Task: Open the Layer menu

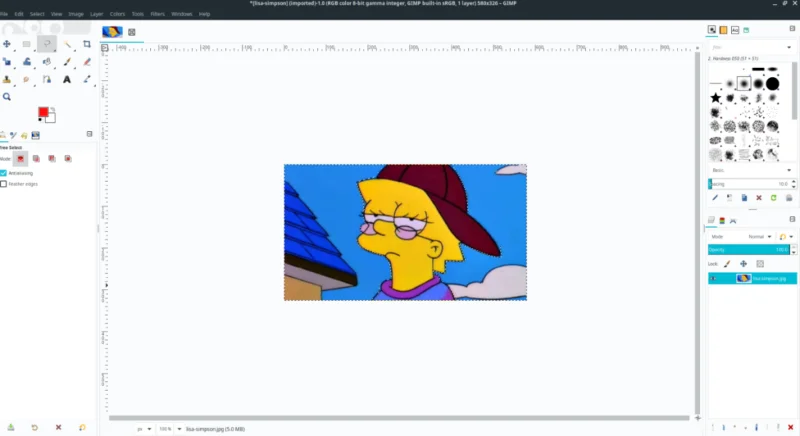Action: (x=96, y=14)
